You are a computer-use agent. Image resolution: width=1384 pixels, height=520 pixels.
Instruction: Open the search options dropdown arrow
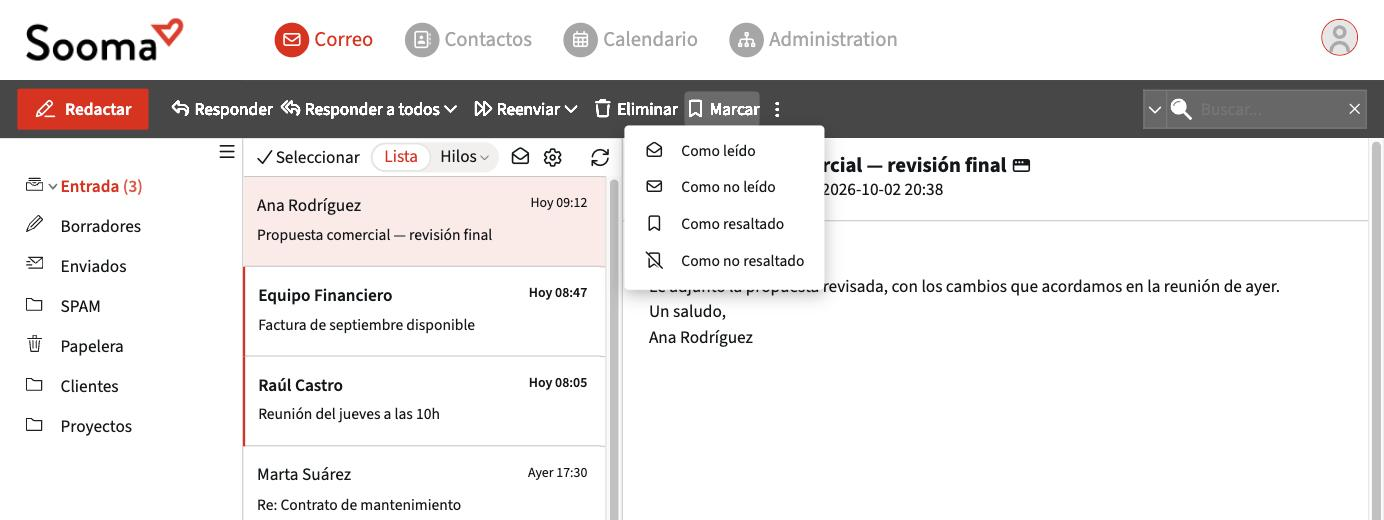(1155, 109)
